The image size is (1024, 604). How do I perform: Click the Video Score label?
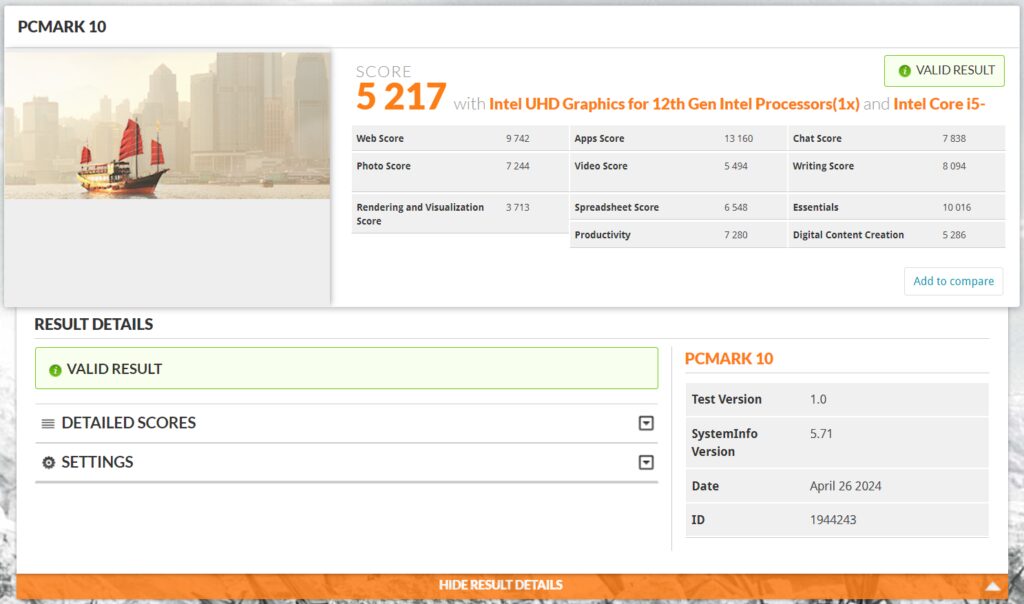click(601, 166)
